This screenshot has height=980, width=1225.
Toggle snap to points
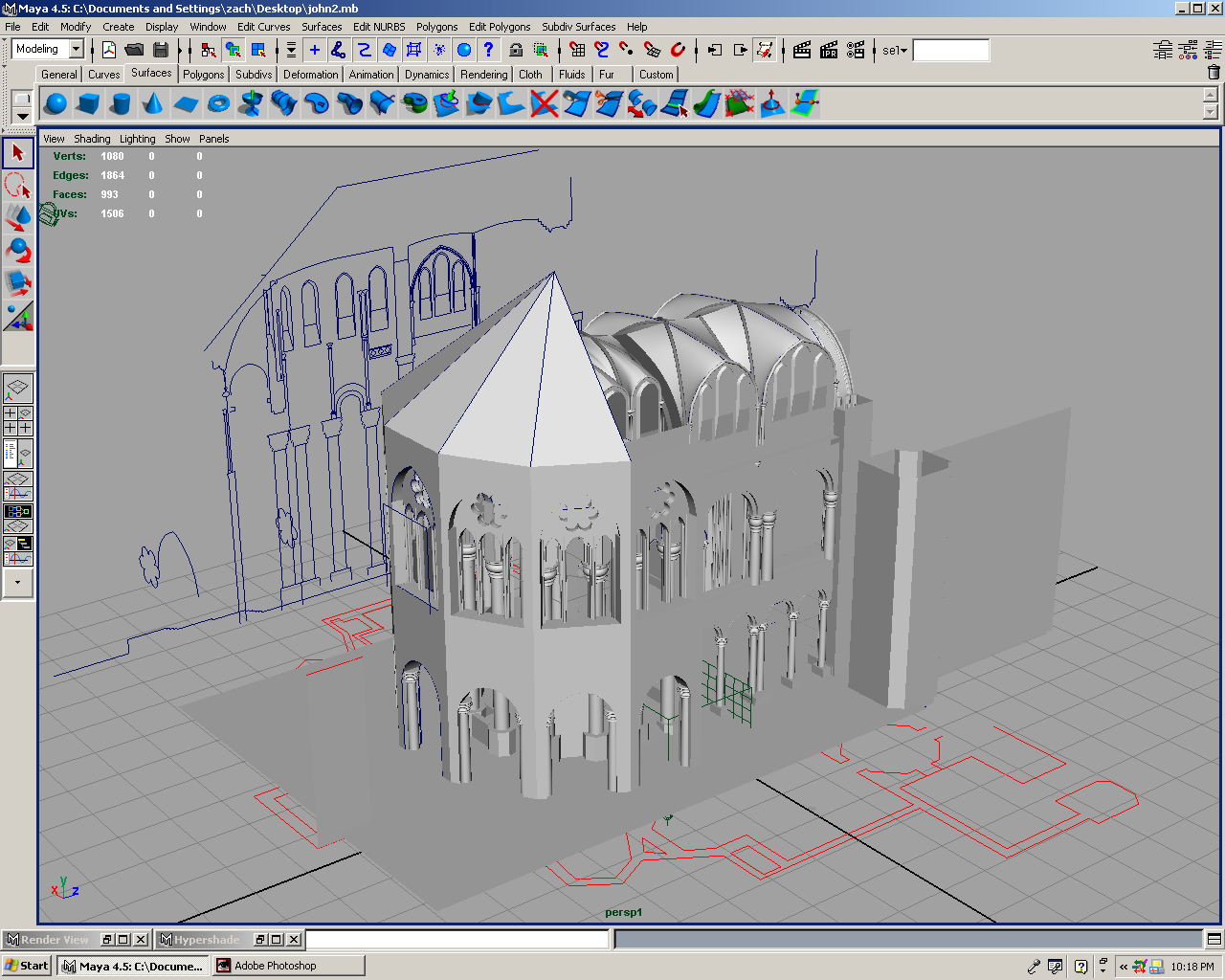point(627,50)
